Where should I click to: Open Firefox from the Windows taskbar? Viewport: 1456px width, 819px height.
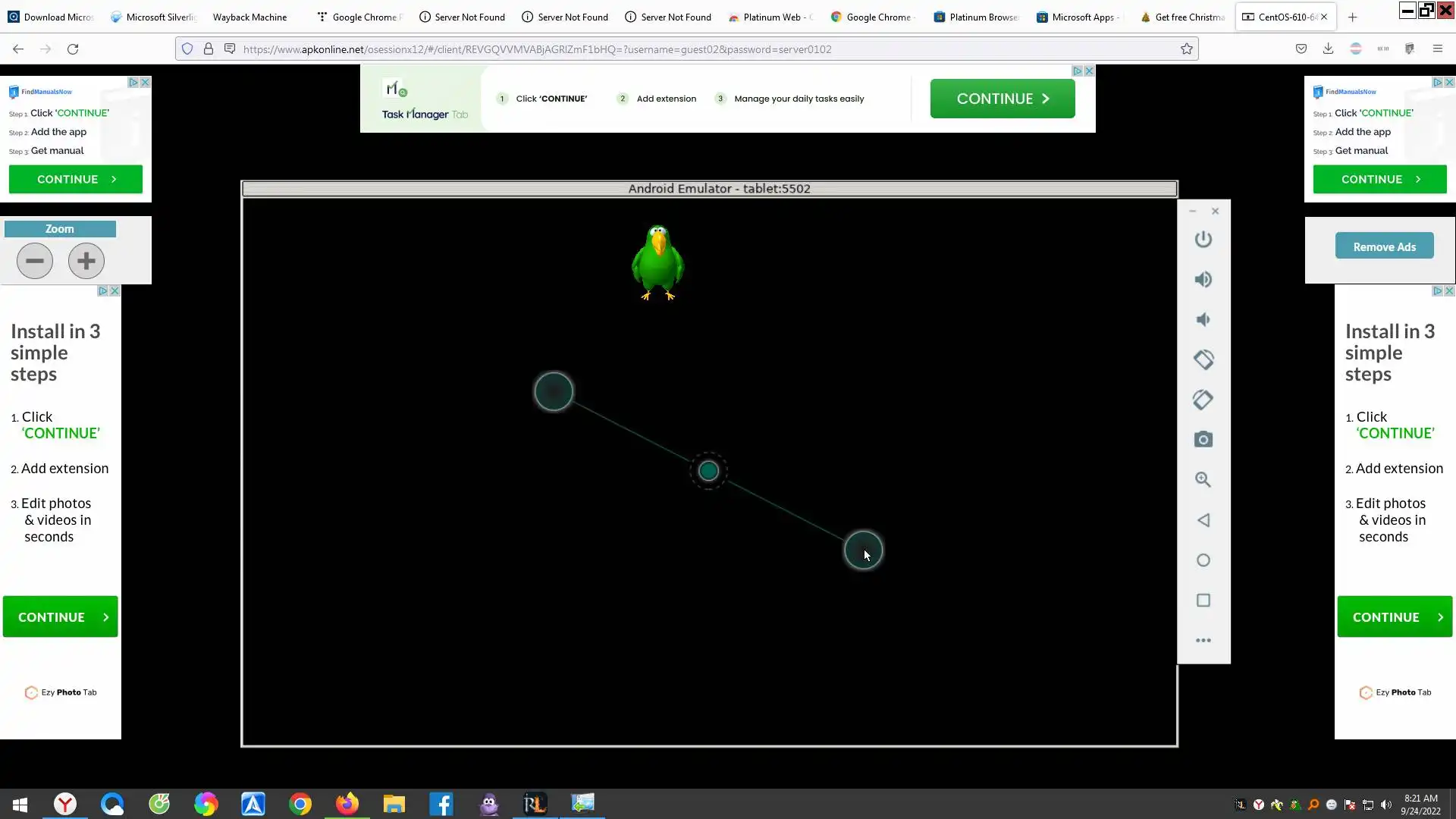pyautogui.click(x=347, y=804)
